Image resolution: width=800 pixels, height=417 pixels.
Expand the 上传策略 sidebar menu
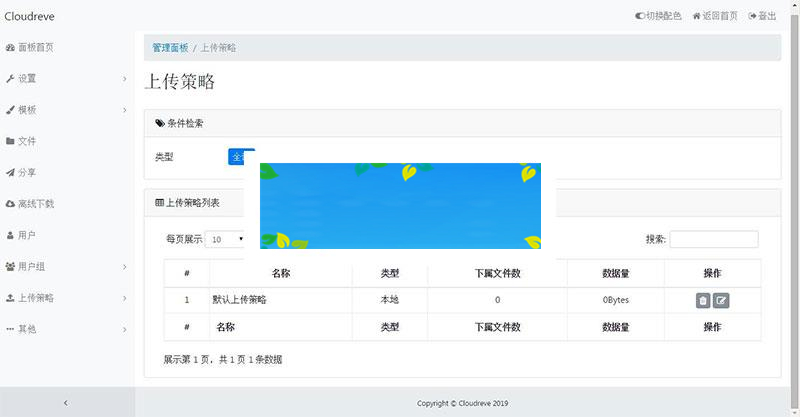66,298
